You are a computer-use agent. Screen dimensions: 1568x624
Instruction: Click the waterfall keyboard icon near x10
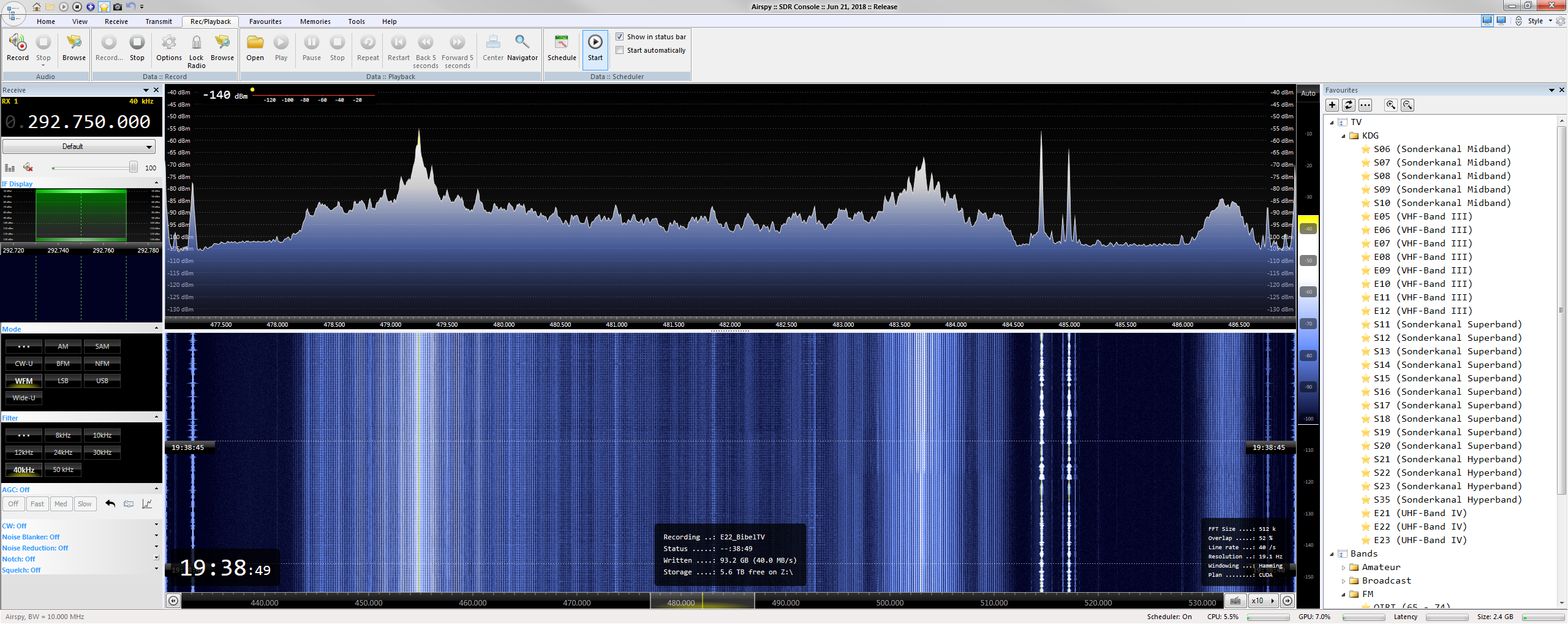click(x=1235, y=601)
